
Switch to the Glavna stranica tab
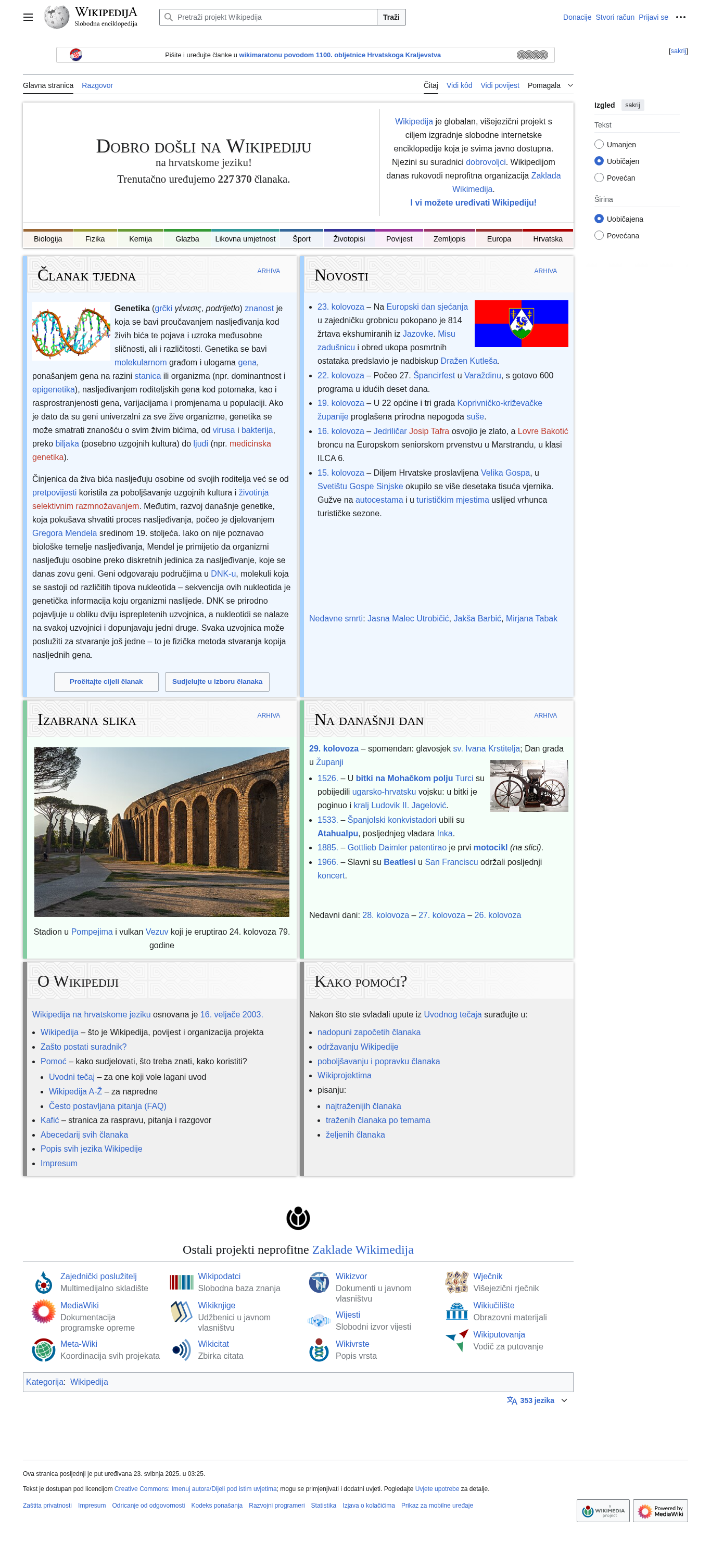pyautogui.click(x=48, y=85)
